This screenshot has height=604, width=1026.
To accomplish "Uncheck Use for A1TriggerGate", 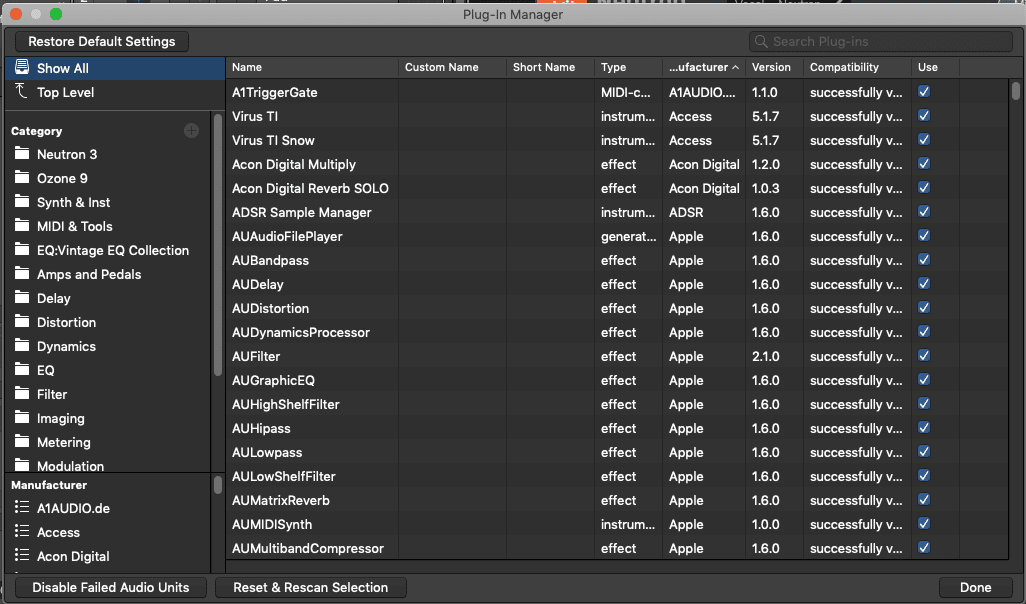I will pyautogui.click(x=924, y=92).
